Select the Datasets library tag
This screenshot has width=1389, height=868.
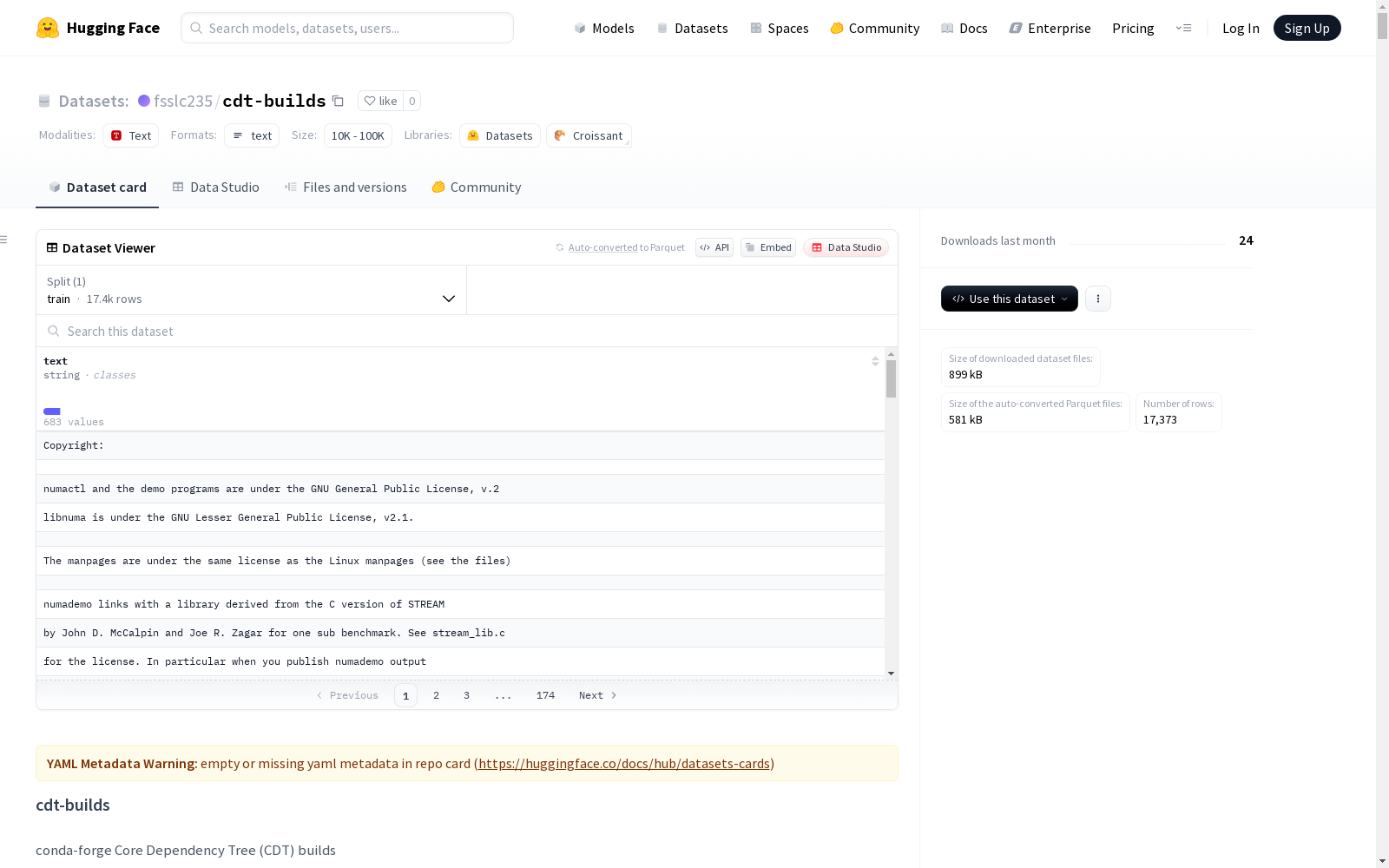point(500,135)
